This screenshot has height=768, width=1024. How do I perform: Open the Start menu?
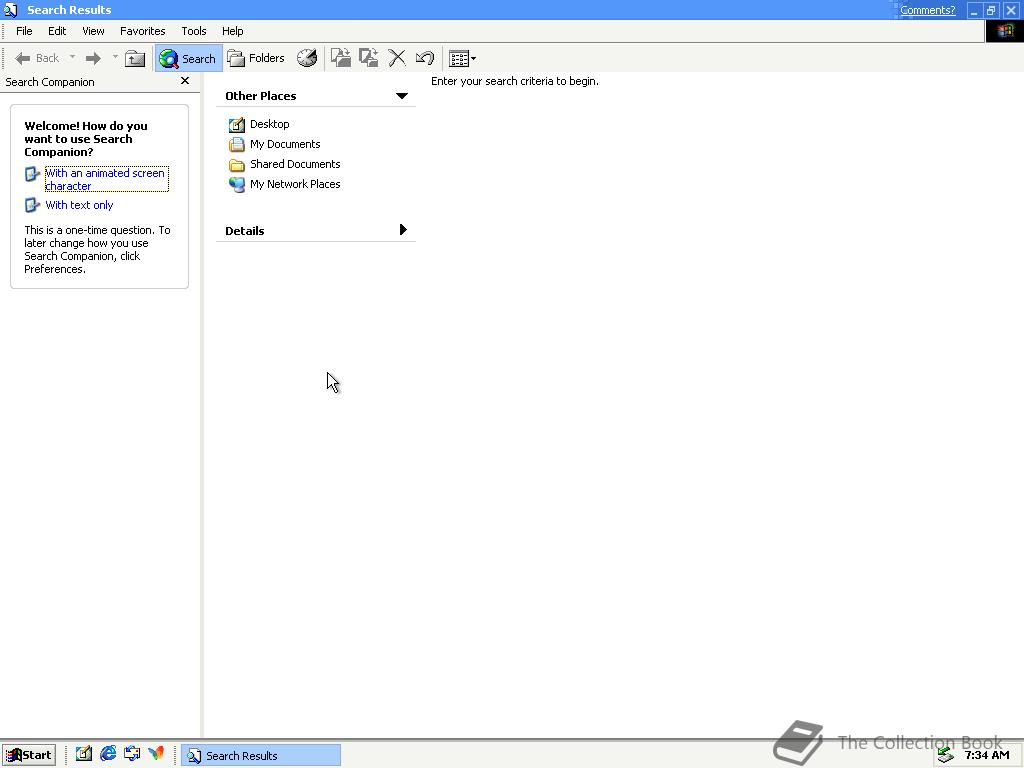point(29,755)
